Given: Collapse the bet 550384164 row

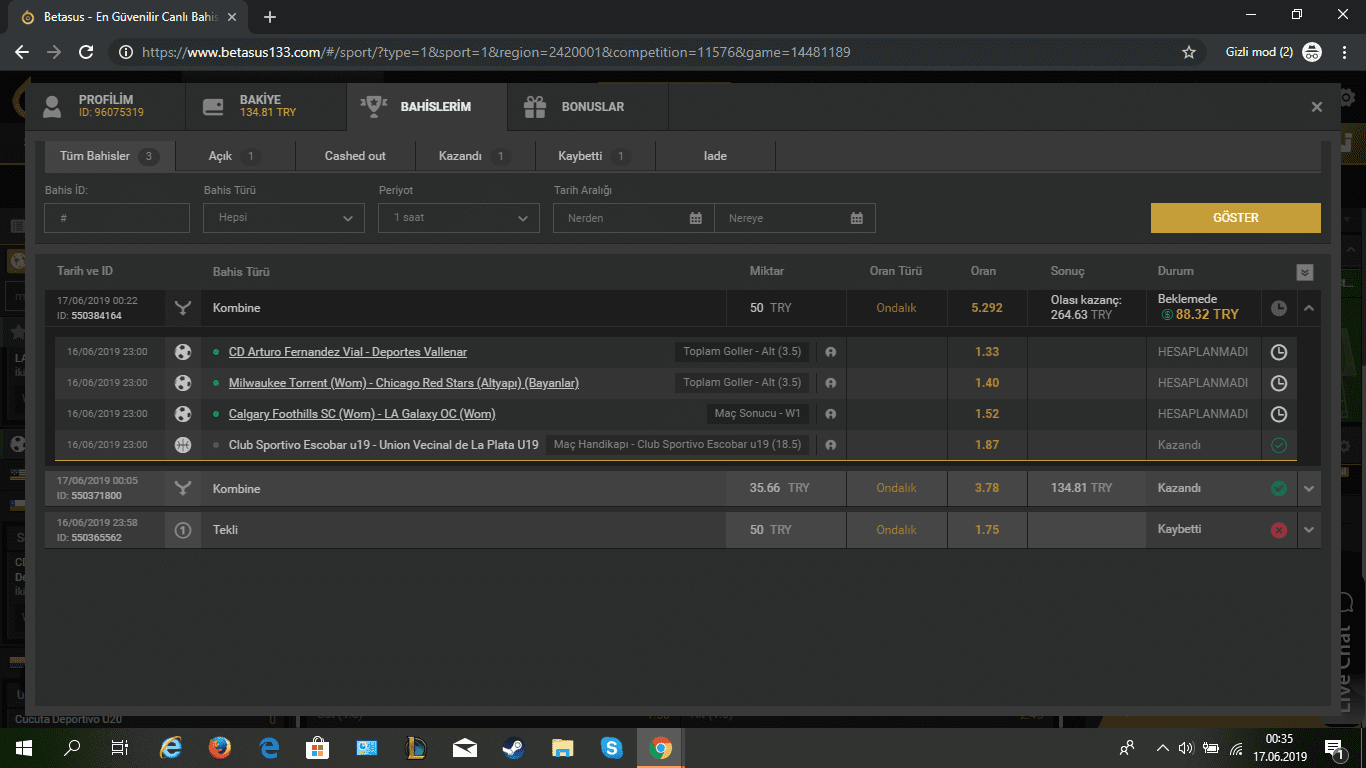Looking at the screenshot, I should tap(1309, 308).
